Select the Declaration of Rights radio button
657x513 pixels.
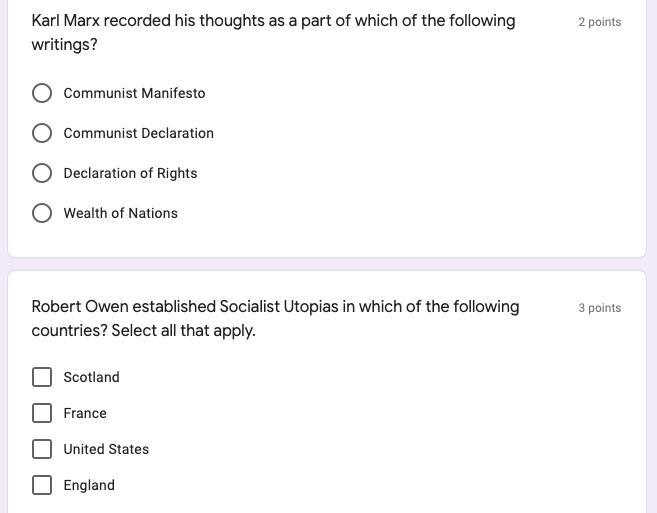42,173
